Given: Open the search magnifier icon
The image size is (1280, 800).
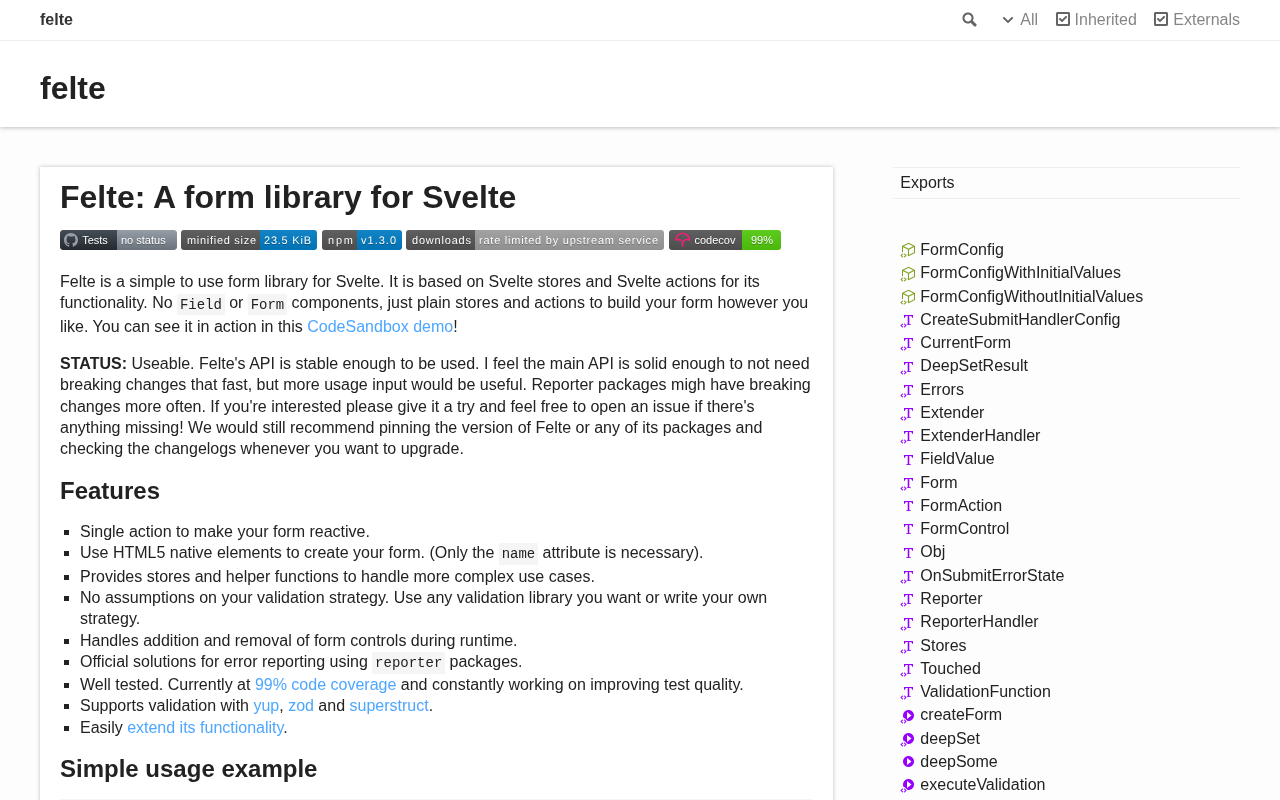Looking at the screenshot, I should (x=969, y=20).
